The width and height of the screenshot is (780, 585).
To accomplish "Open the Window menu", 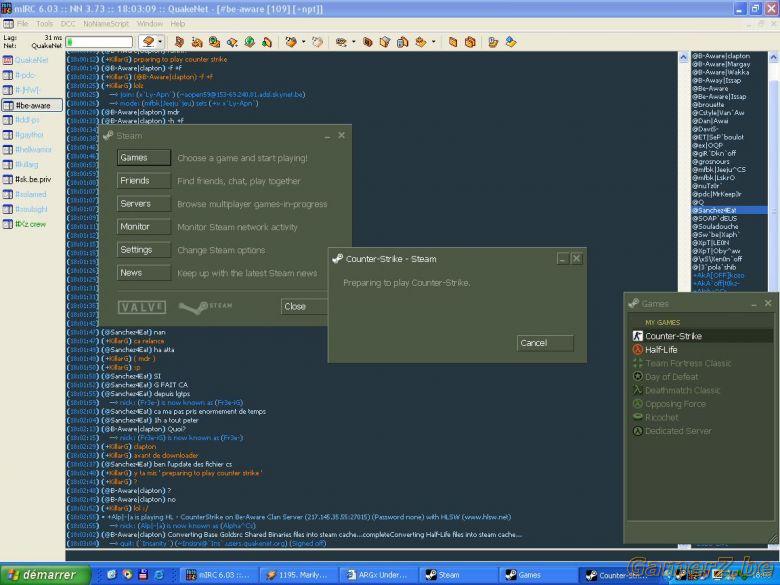I will coord(149,23).
